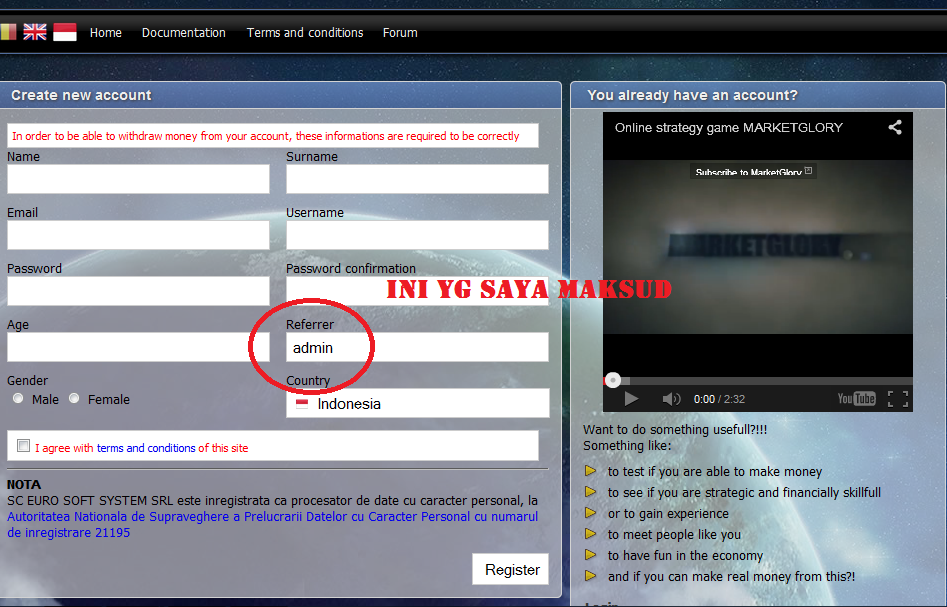Click Subscribe to MarketGlory annotation
The height and width of the screenshot is (607, 947).
pos(753,172)
